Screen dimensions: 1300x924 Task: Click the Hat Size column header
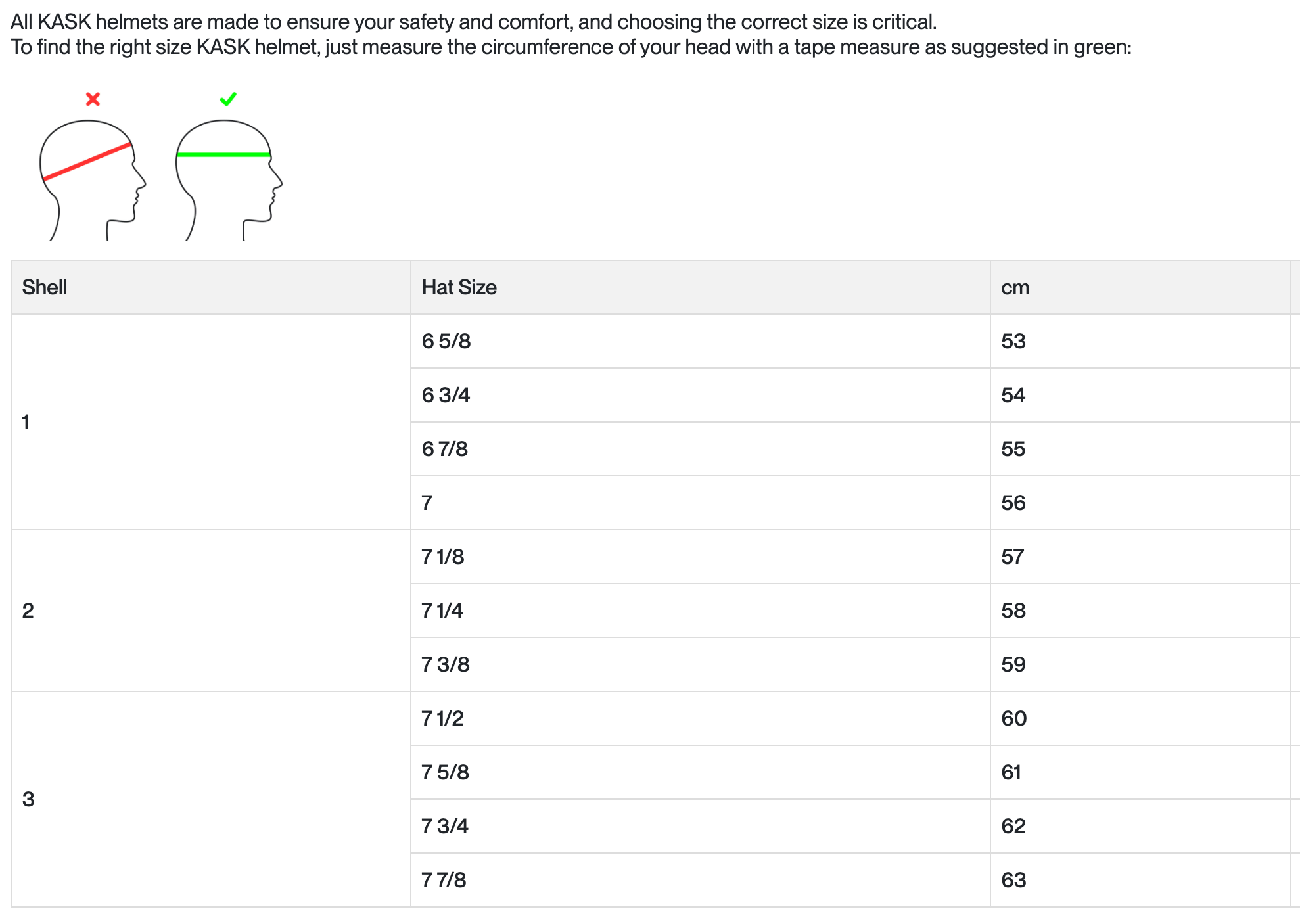459,287
